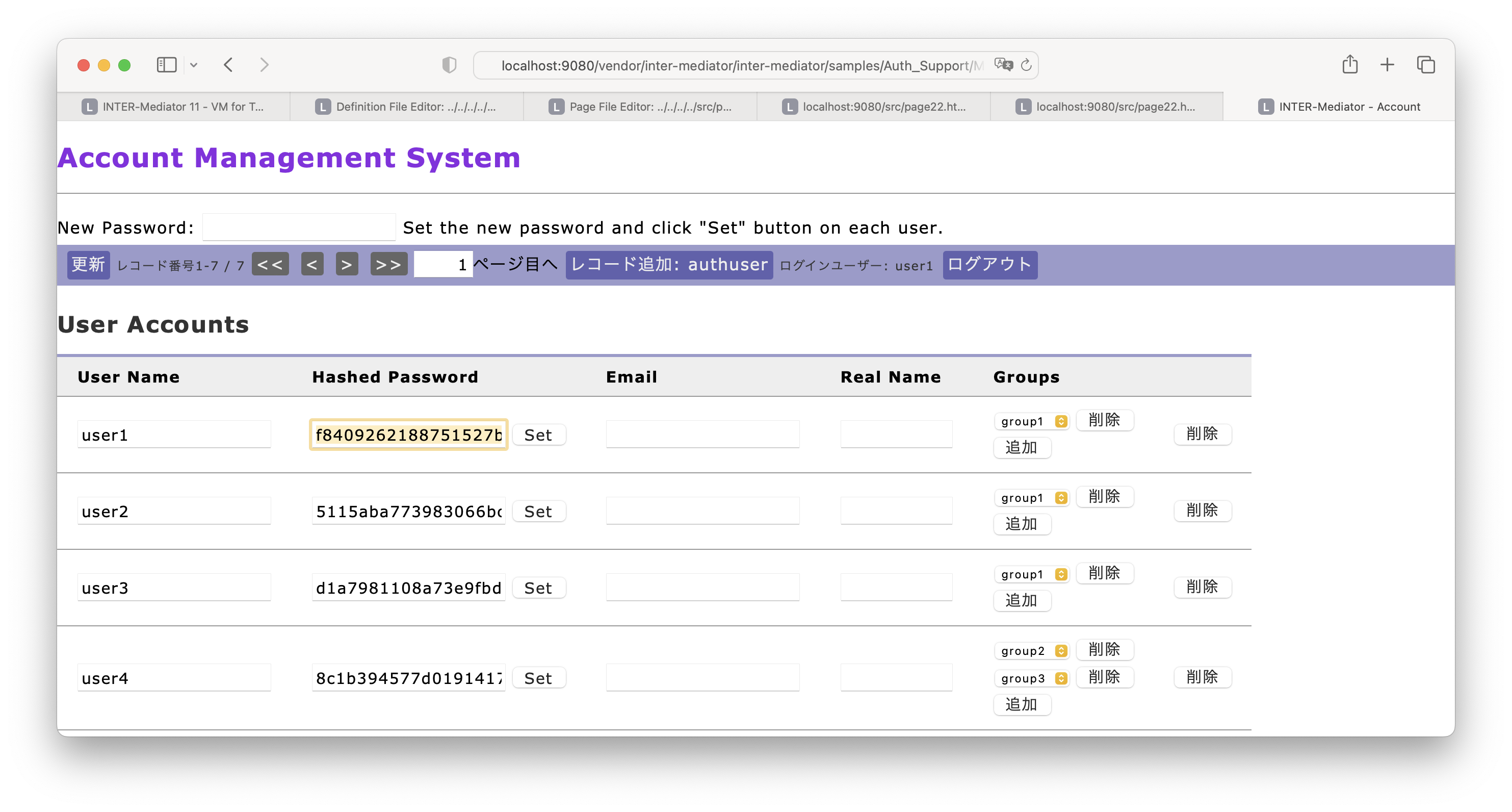The image size is (1512, 812).
Task: Delete the user1 account row with 削除
Action: click(x=1203, y=434)
